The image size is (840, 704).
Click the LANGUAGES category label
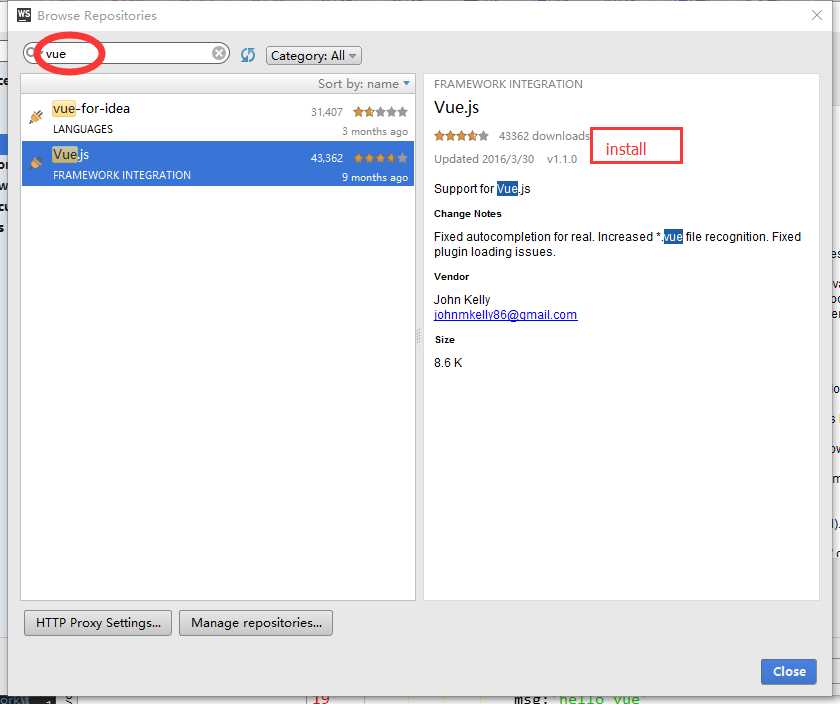pos(83,129)
